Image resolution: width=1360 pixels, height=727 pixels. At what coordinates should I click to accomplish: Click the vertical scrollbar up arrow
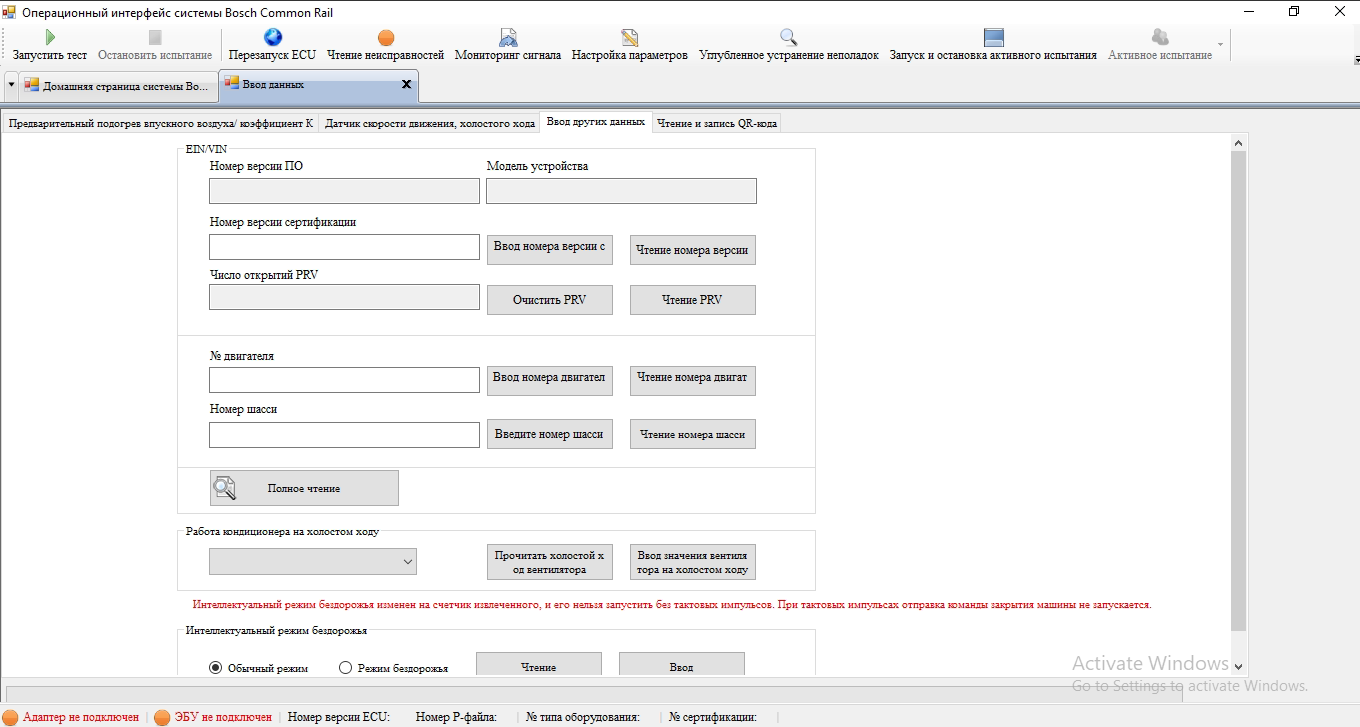(1238, 142)
